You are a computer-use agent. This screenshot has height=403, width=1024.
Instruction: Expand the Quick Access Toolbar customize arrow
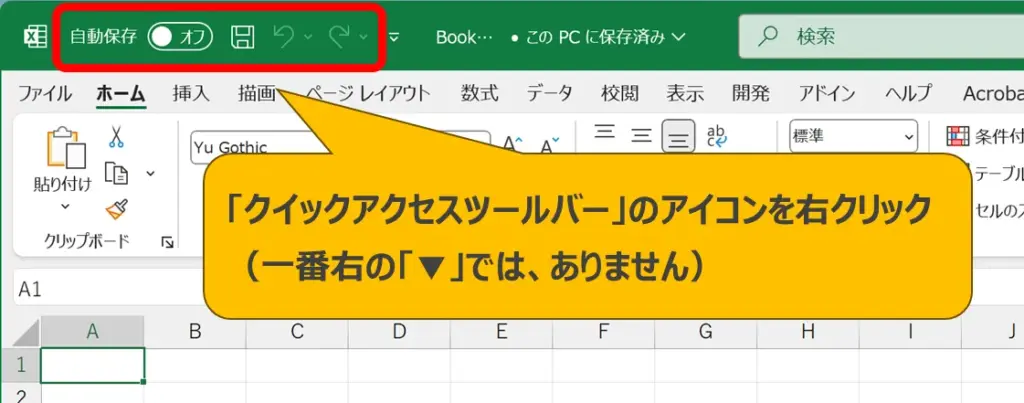[x=394, y=38]
